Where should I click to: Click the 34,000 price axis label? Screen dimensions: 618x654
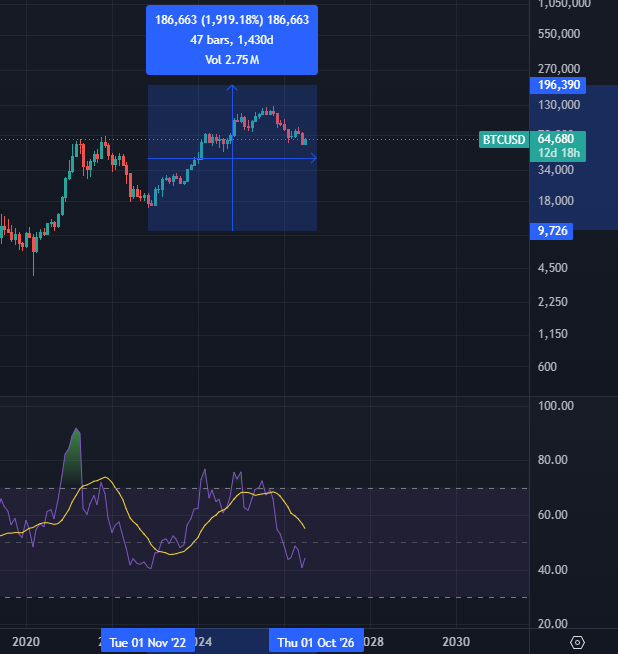coord(555,170)
